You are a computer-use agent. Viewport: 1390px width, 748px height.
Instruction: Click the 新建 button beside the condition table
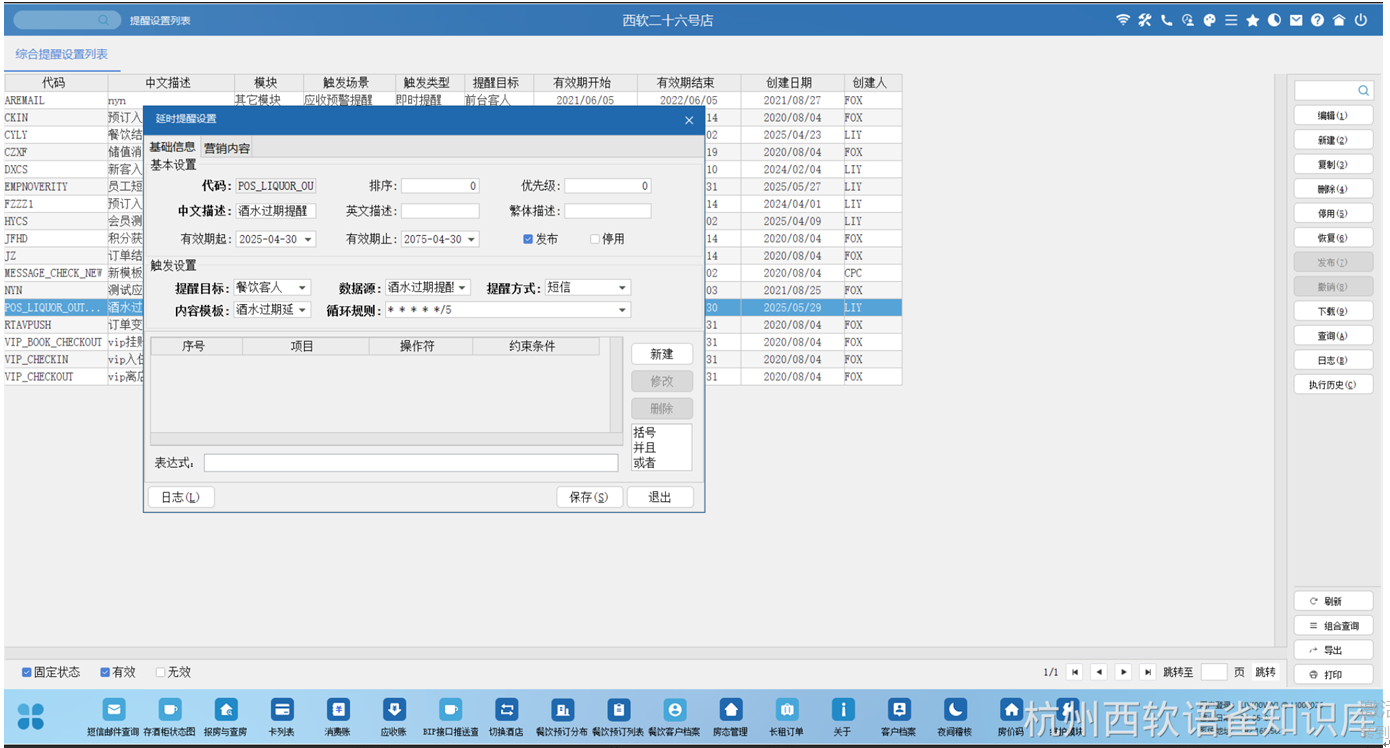(662, 354)
